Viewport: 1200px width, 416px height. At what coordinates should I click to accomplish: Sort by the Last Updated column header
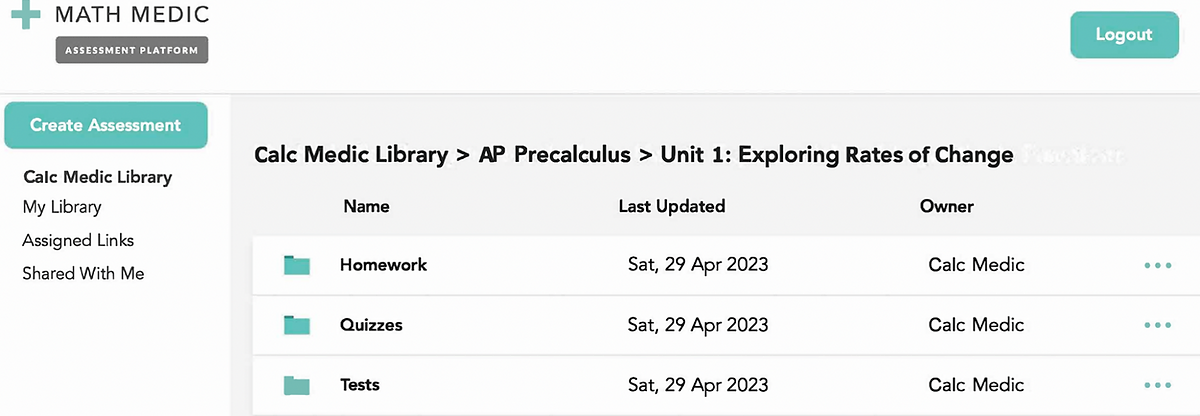[672, 206]
